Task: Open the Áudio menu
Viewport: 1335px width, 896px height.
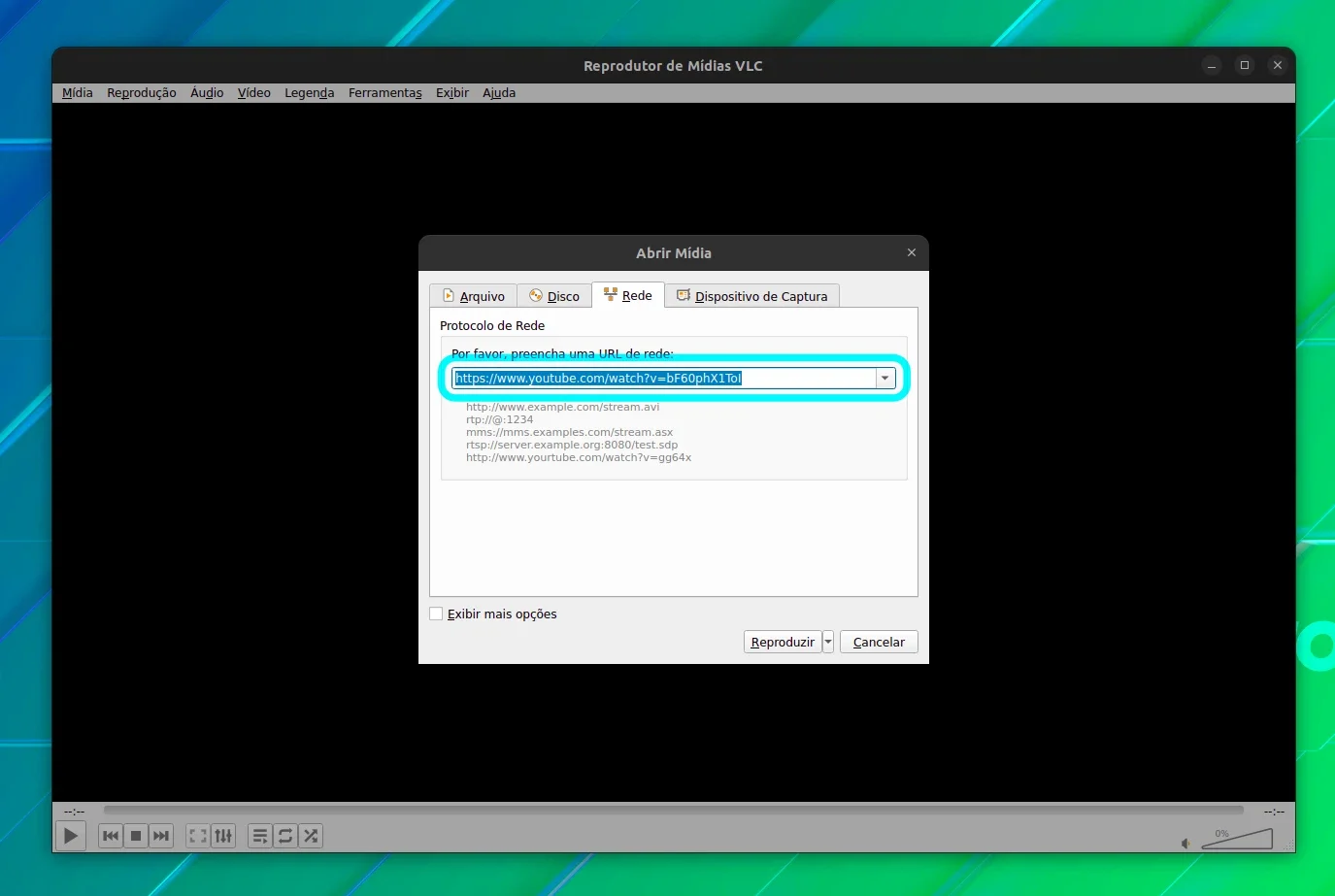Action: (x=207, y=93)
